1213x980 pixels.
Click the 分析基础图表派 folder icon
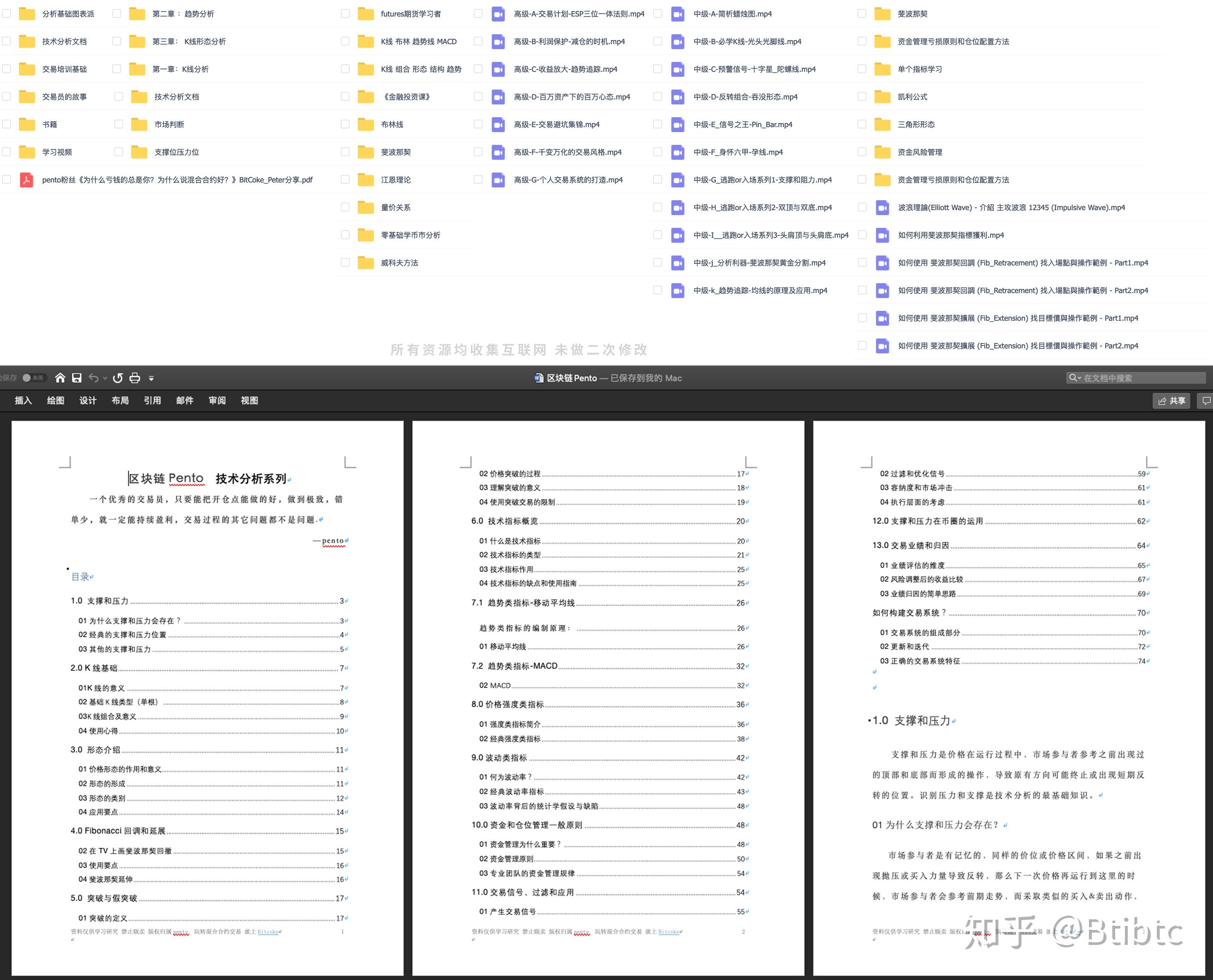click(x=26, y=14)
